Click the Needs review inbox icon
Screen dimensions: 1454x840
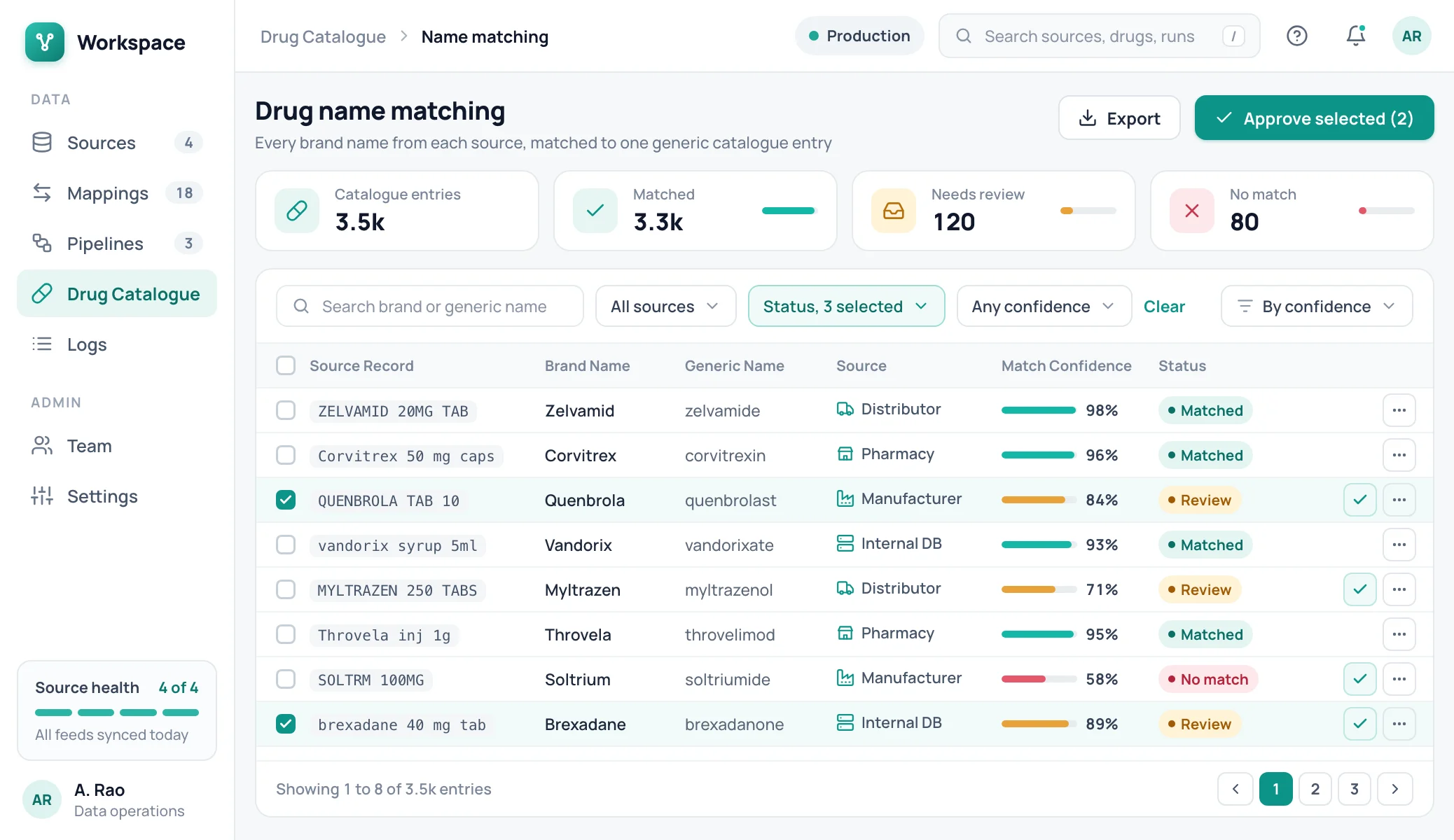[x=894, y=211]
